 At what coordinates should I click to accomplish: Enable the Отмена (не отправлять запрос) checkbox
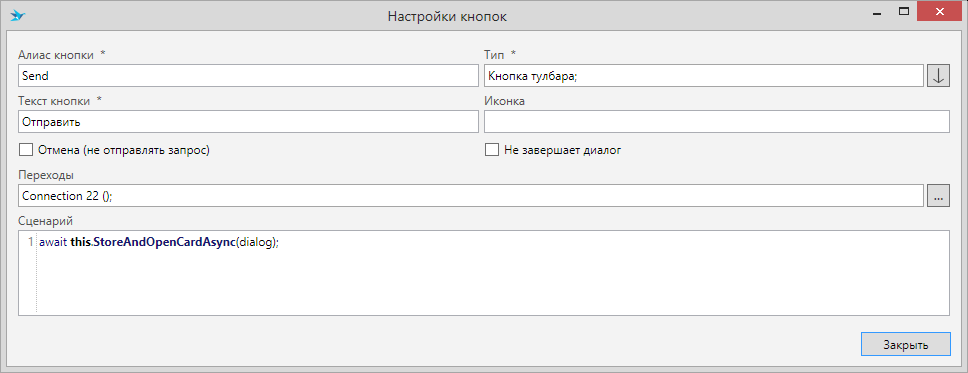tap(26, 150)
